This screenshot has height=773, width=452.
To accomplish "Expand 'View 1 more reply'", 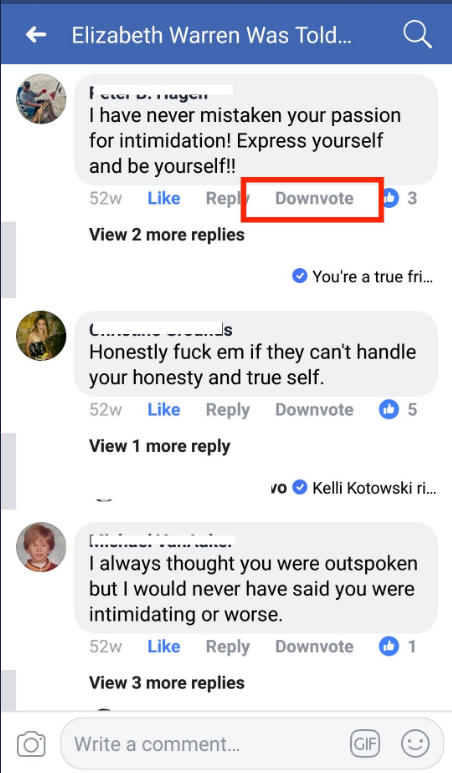I will click(x=160, y=446).
